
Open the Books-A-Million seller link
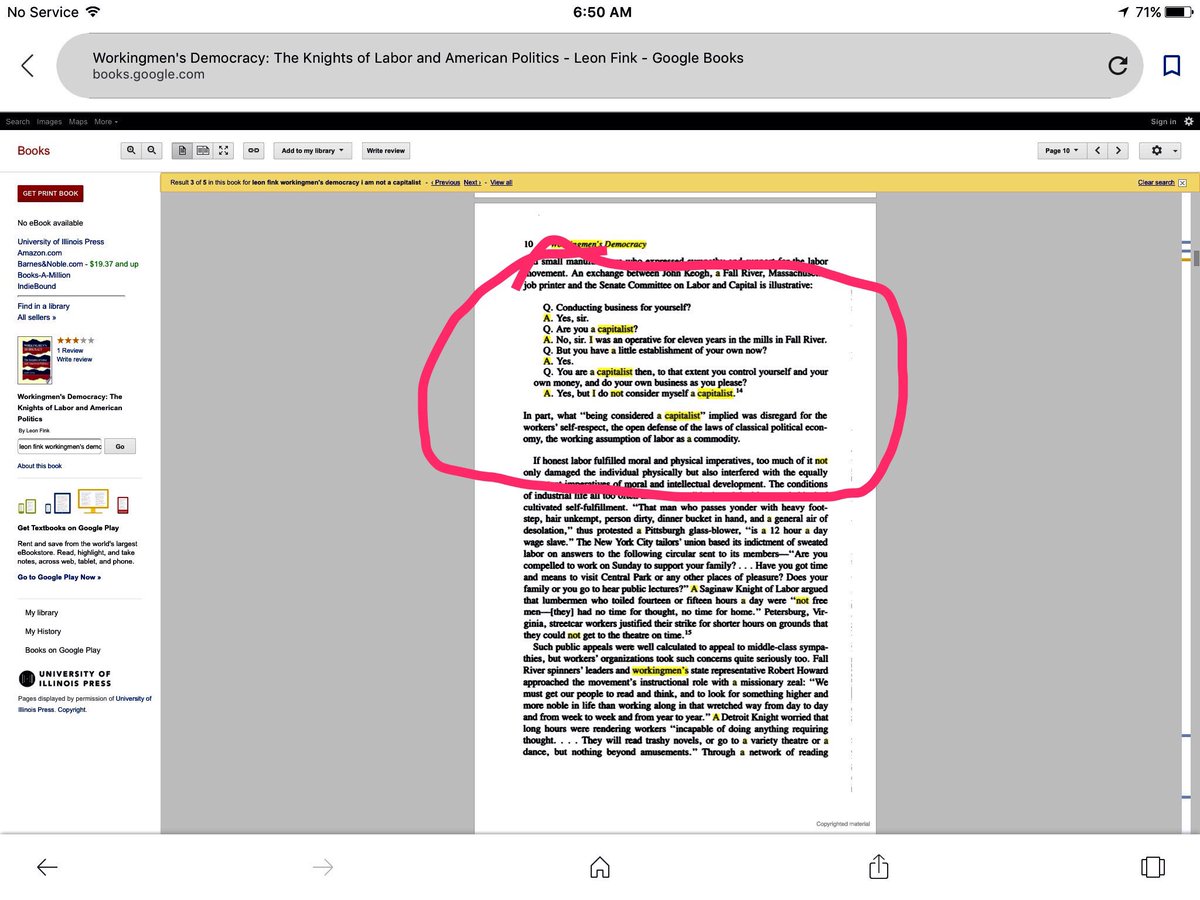44,275
